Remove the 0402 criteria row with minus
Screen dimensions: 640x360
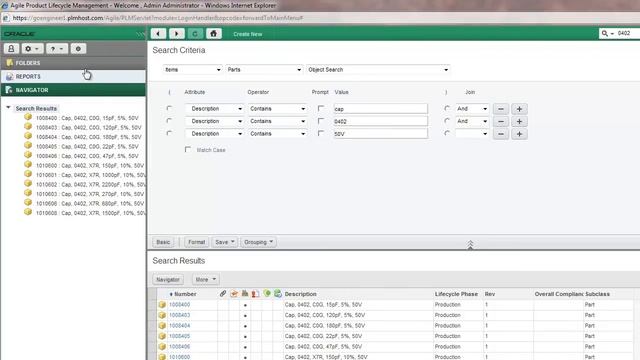[501, 122]
